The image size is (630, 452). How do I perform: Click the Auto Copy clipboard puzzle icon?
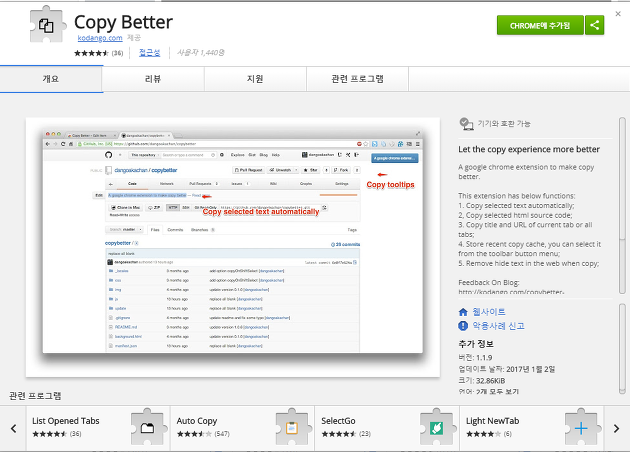tap(292, 427)
